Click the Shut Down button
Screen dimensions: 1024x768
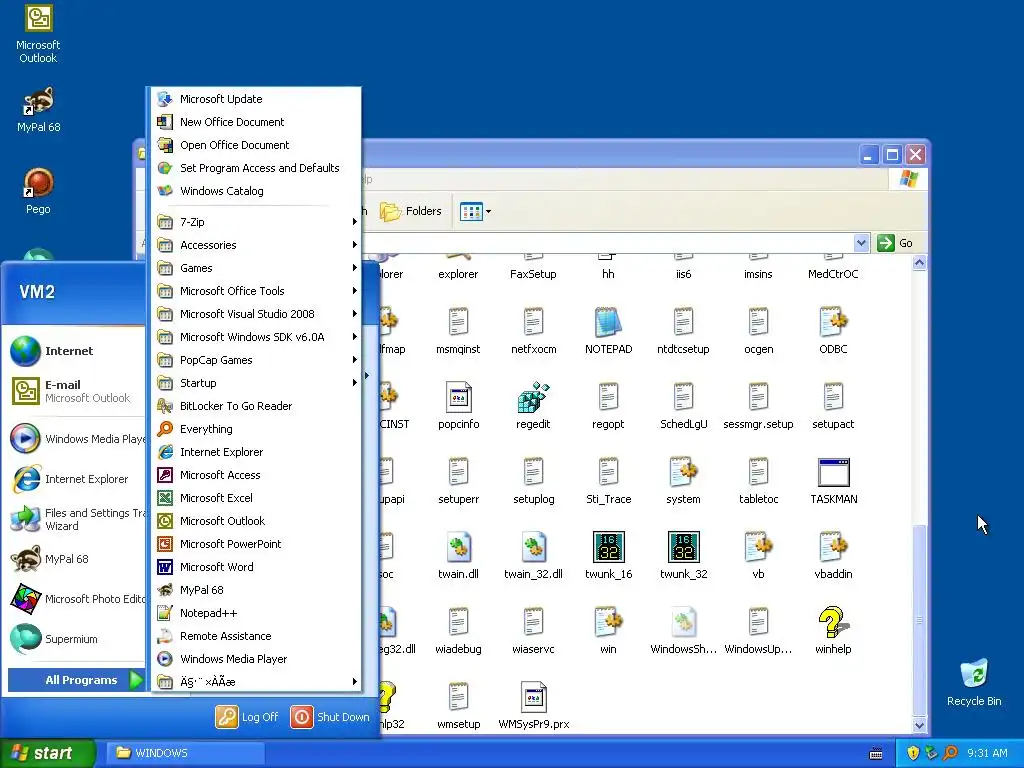click(x=330, y=716)
